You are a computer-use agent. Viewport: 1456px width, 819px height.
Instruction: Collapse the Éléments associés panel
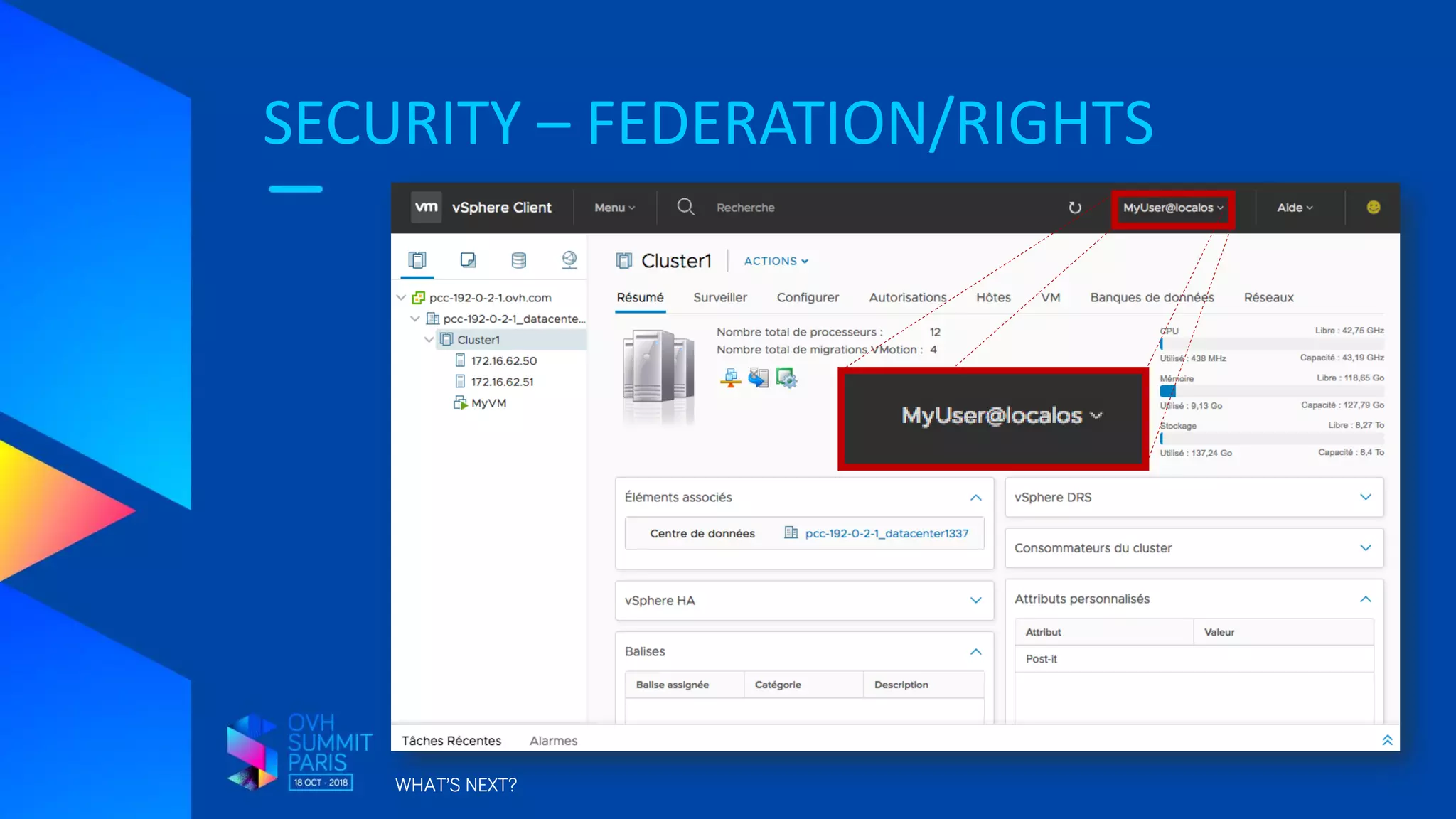tap(976, 498)
